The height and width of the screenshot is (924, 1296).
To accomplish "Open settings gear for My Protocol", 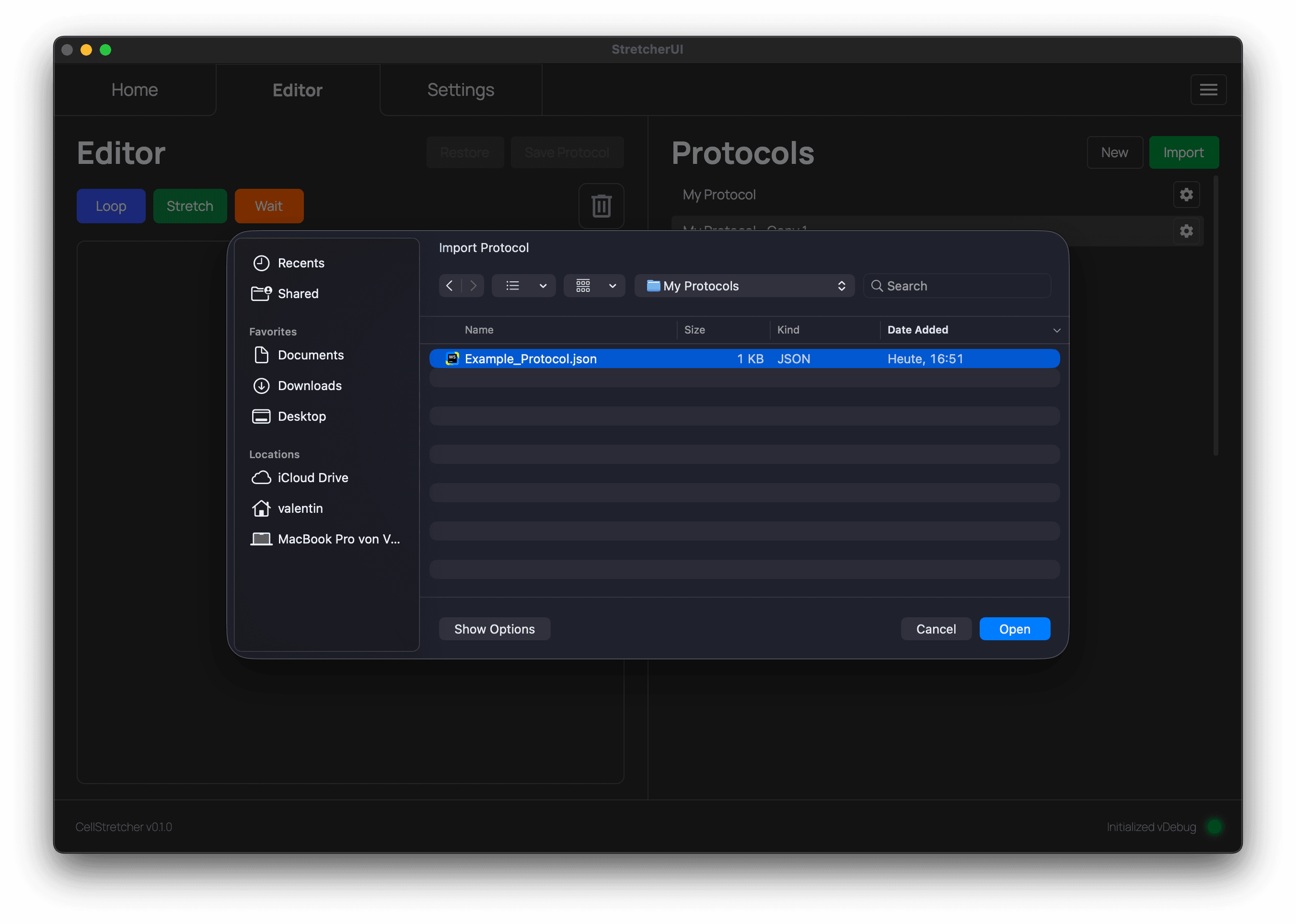I will coord(1186,195).
